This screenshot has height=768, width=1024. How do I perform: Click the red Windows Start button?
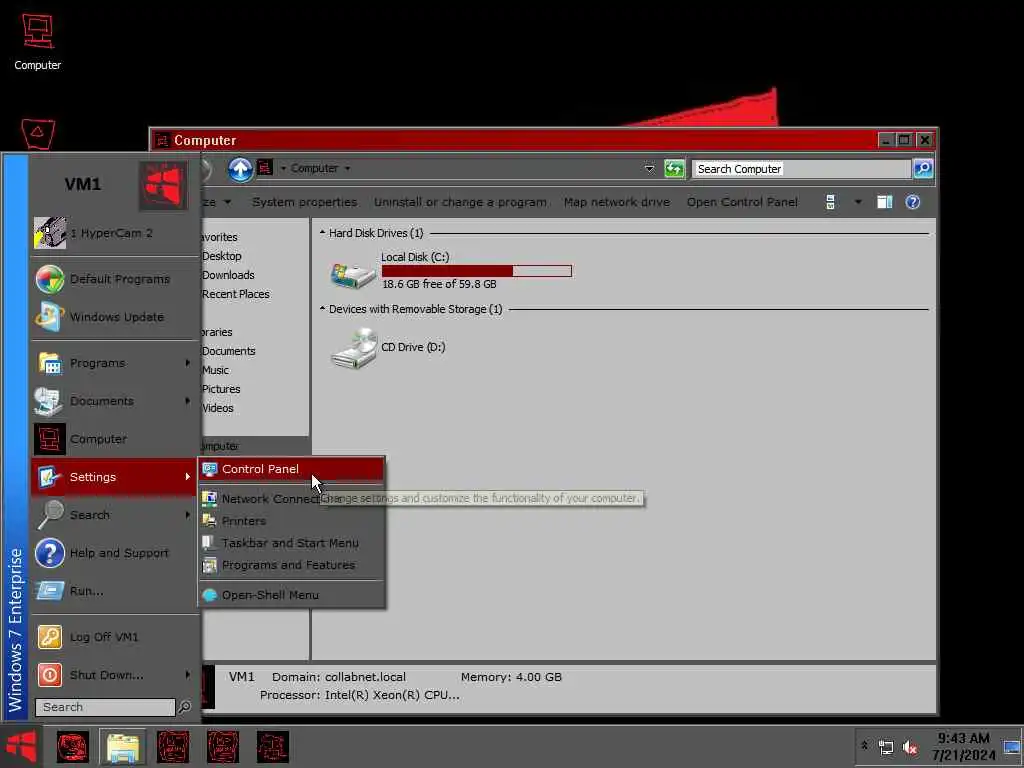pos(22,746)
